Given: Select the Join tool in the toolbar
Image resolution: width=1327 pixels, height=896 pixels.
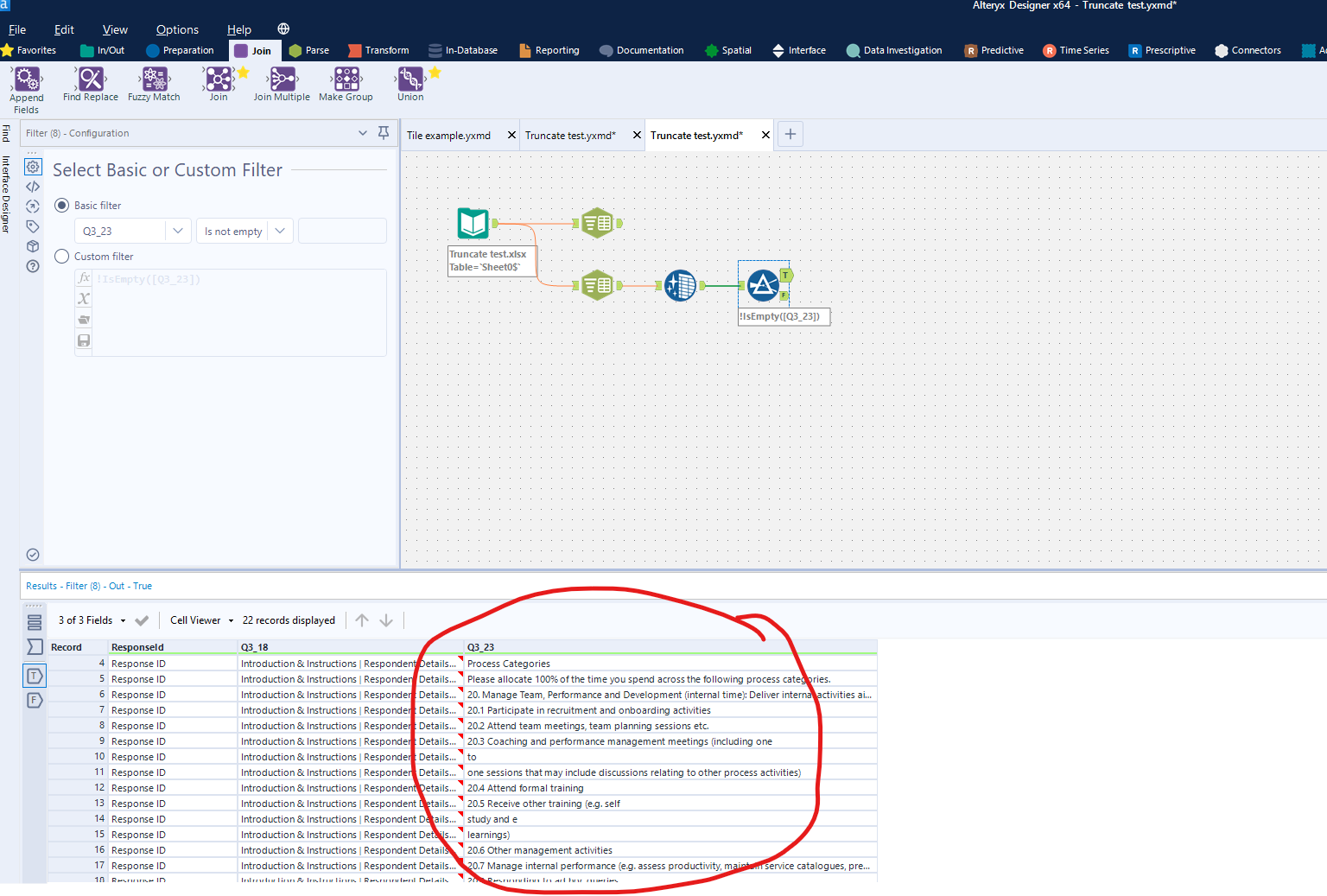Looking at the screenshot, I should tap(218, 84).
